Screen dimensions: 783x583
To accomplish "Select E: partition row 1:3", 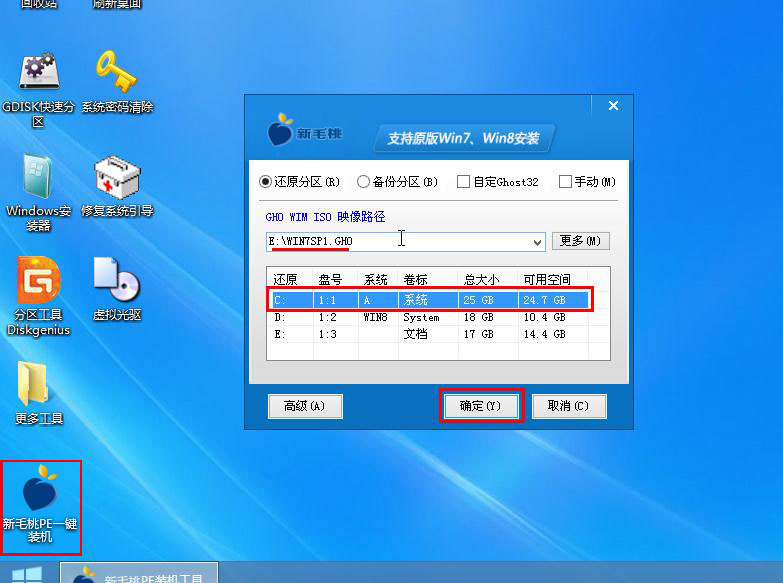I will (430, 334).
